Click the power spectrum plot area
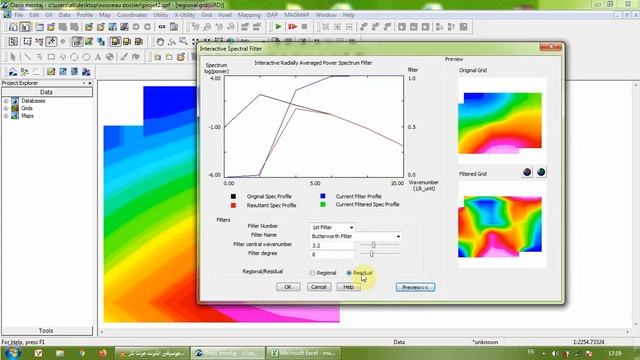Screen dimensions: 640x360 pos(314,127)
